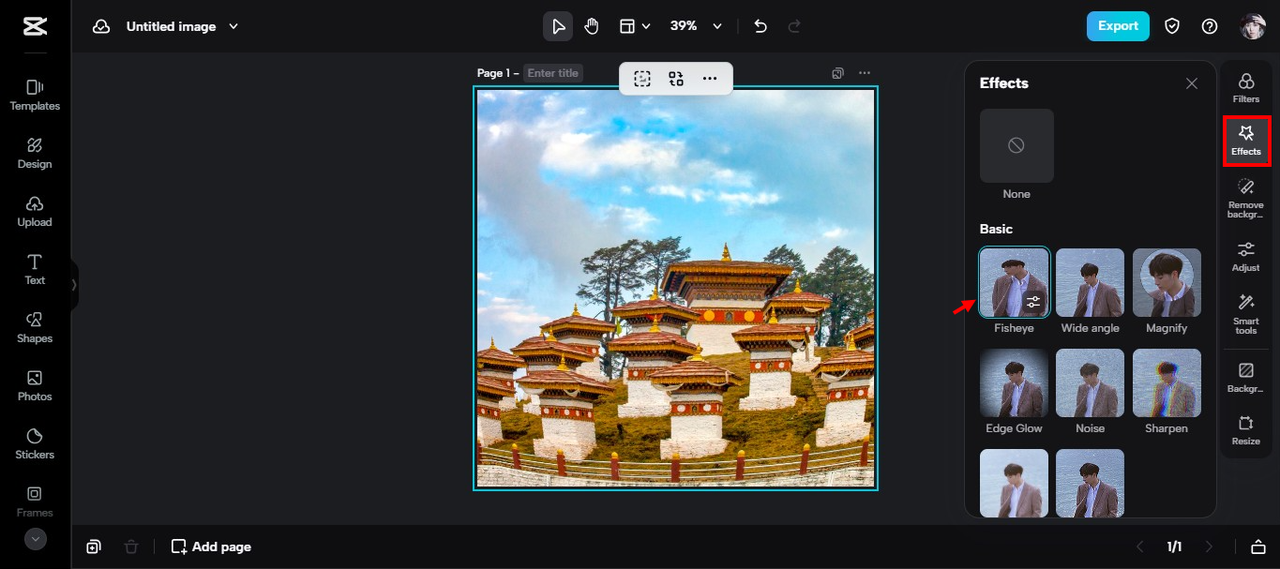This screenshot has height=569, width=1280.
Task: Open the Stickers sidebar panel
Action: 35,443
